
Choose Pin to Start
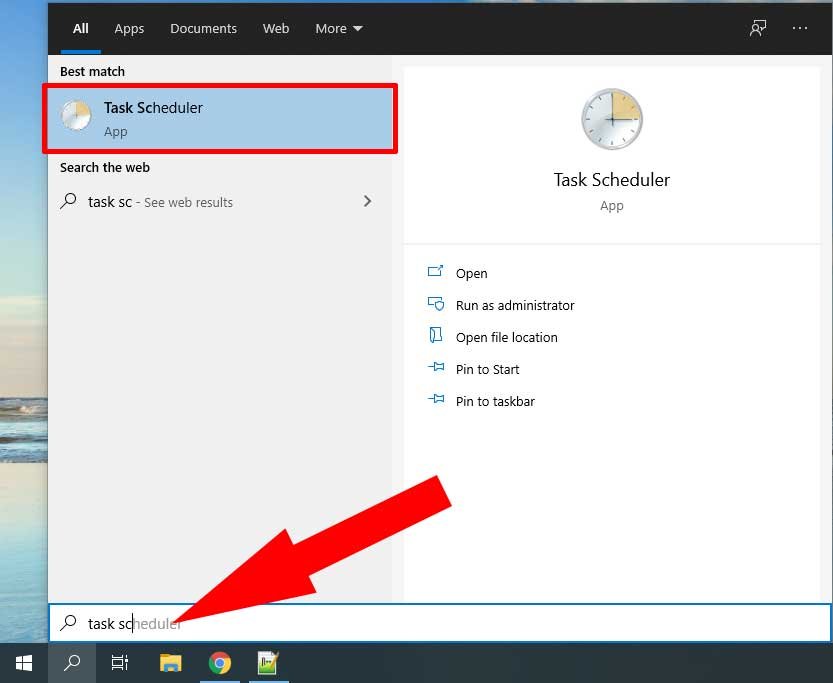click(487, 369)
